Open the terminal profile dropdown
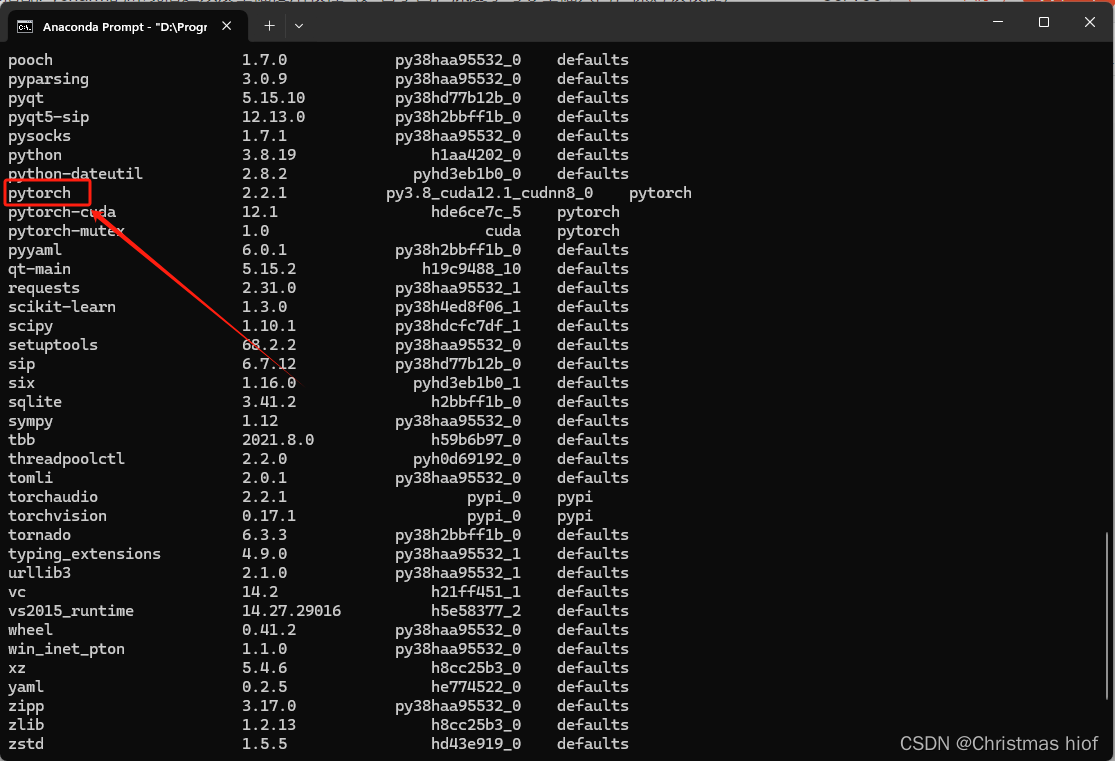 pos(299,26)
